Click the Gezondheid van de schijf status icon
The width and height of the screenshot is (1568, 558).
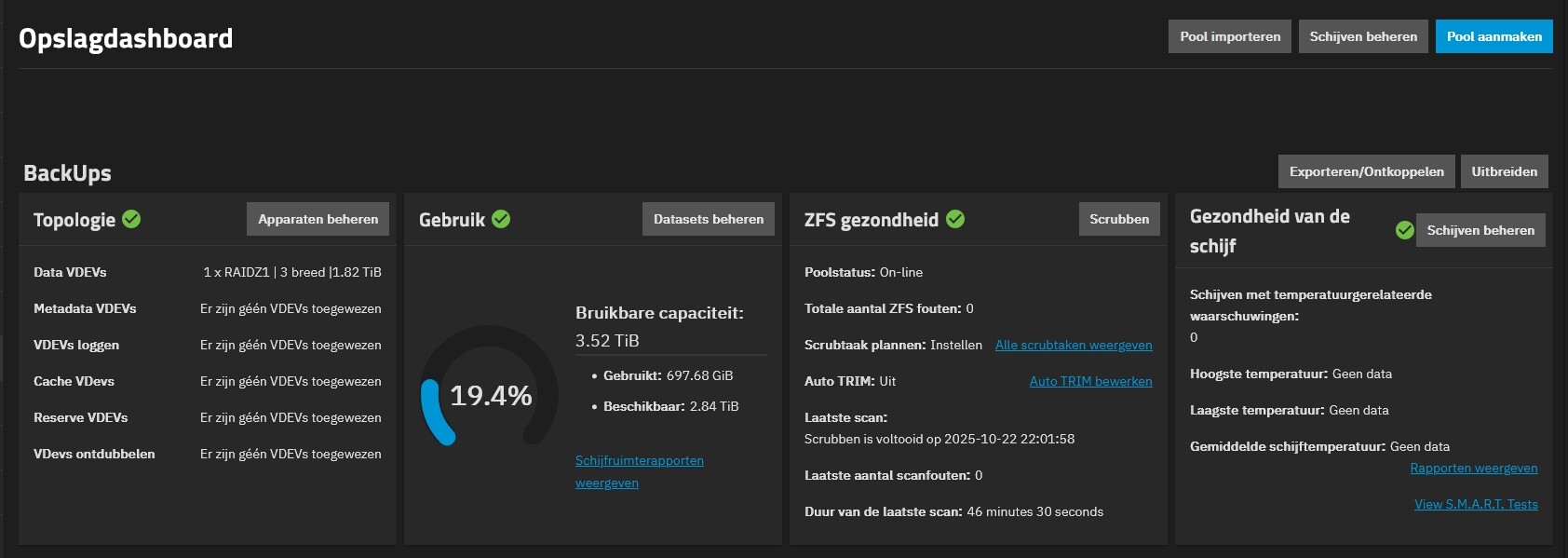[x=1405, y=230]
